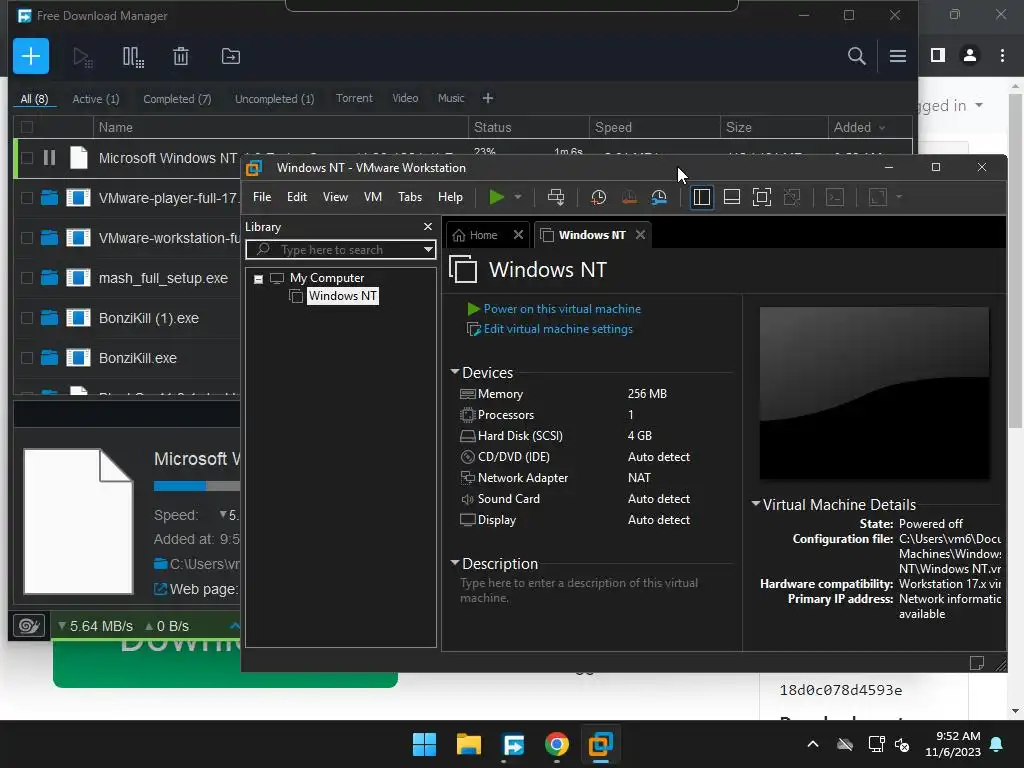
Task: Check the BonziKill (1).exe checkbox
Action: (x=27, y=318)
